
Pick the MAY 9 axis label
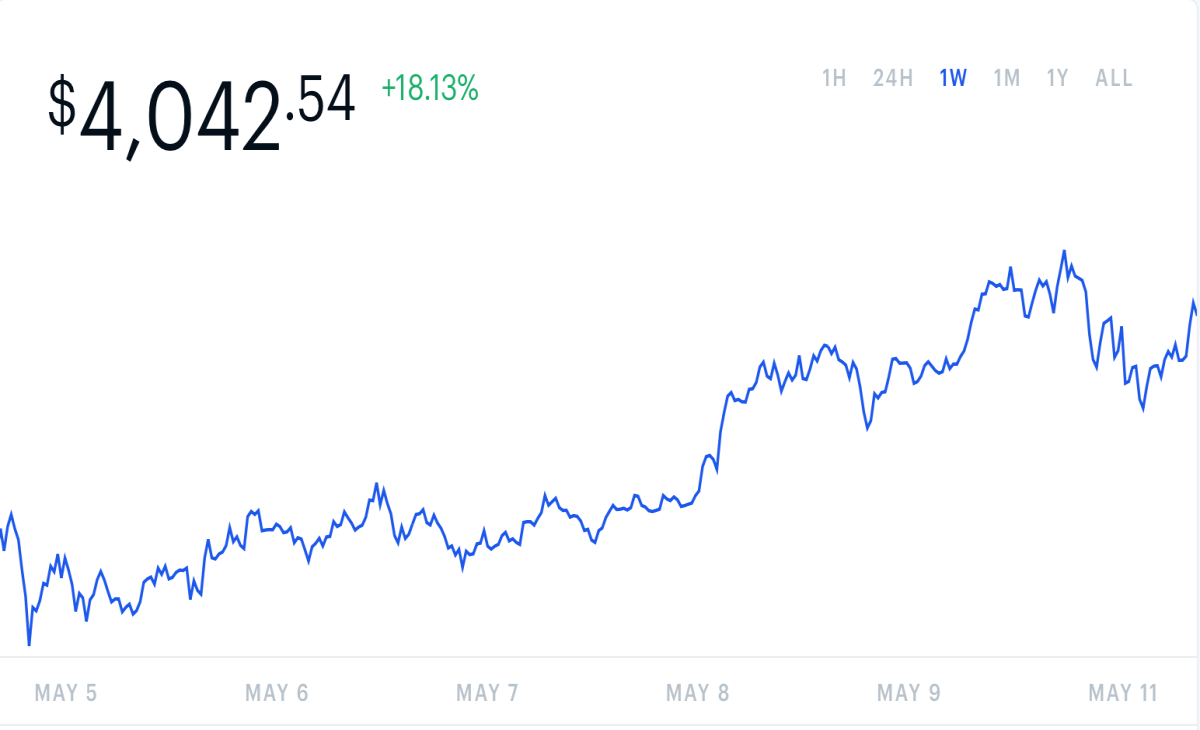(908, 693)
